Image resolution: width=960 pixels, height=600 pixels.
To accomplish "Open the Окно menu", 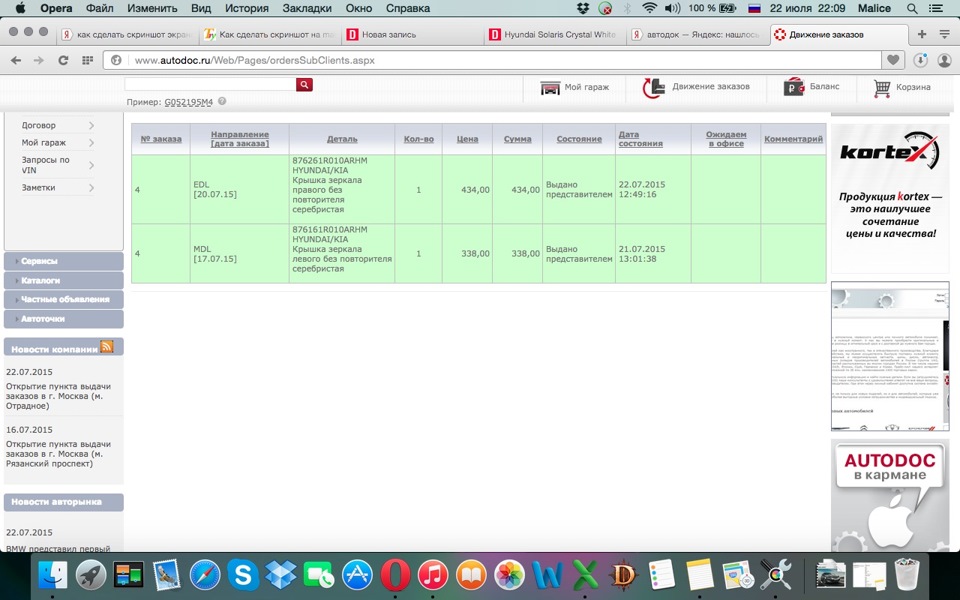I will [358, 9].
